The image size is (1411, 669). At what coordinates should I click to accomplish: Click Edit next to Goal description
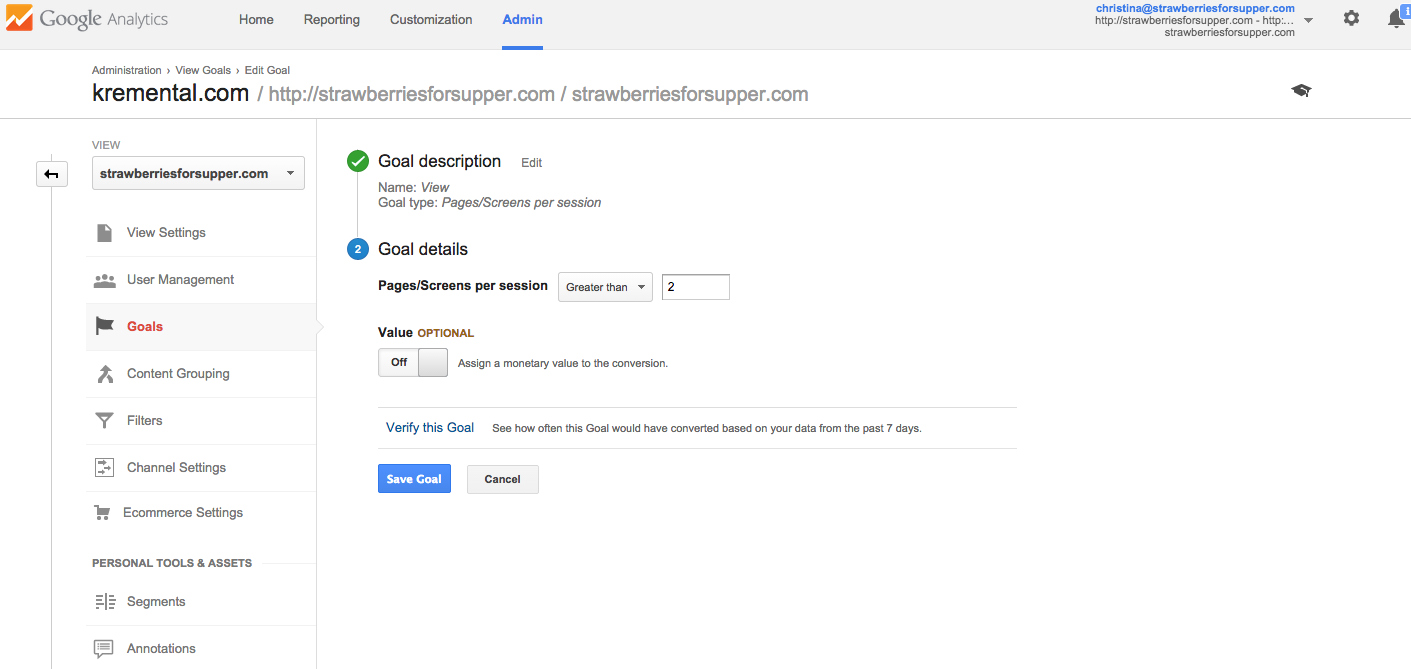tap(532, 162)
